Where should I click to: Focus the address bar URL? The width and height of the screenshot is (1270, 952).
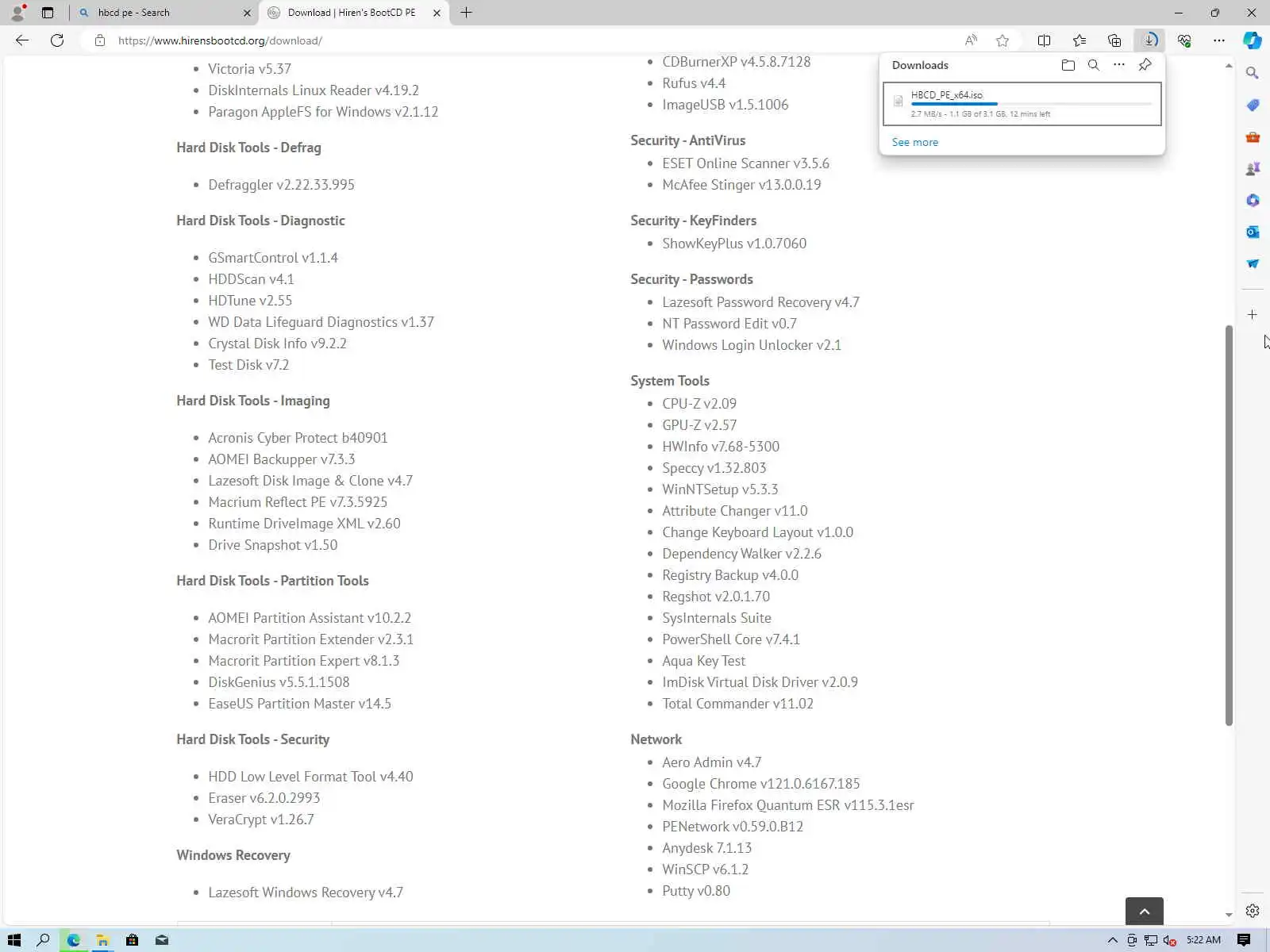pos(220,40)
